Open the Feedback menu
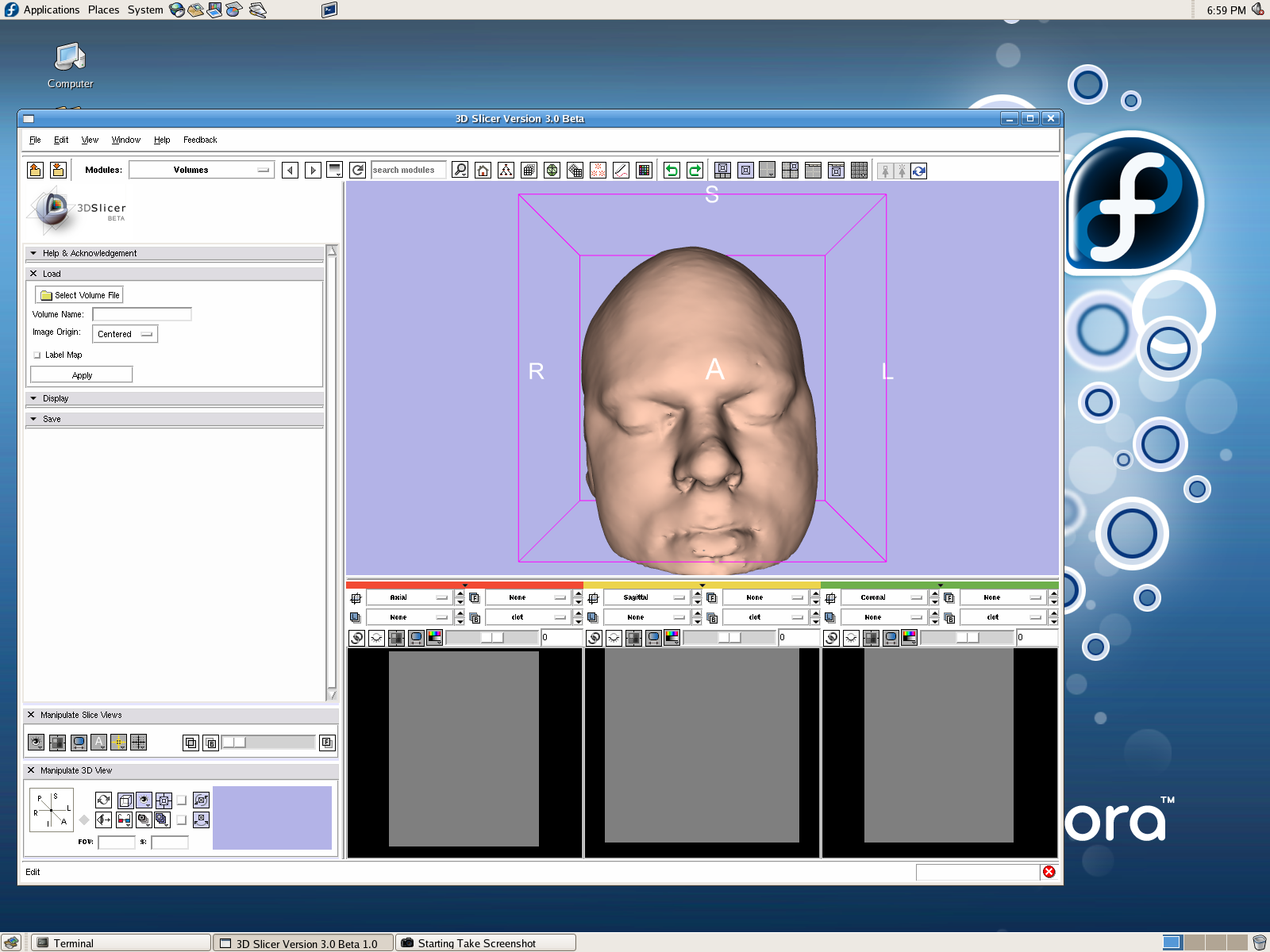The height and width of the screenshot is (952, 1270). (200, 140)
